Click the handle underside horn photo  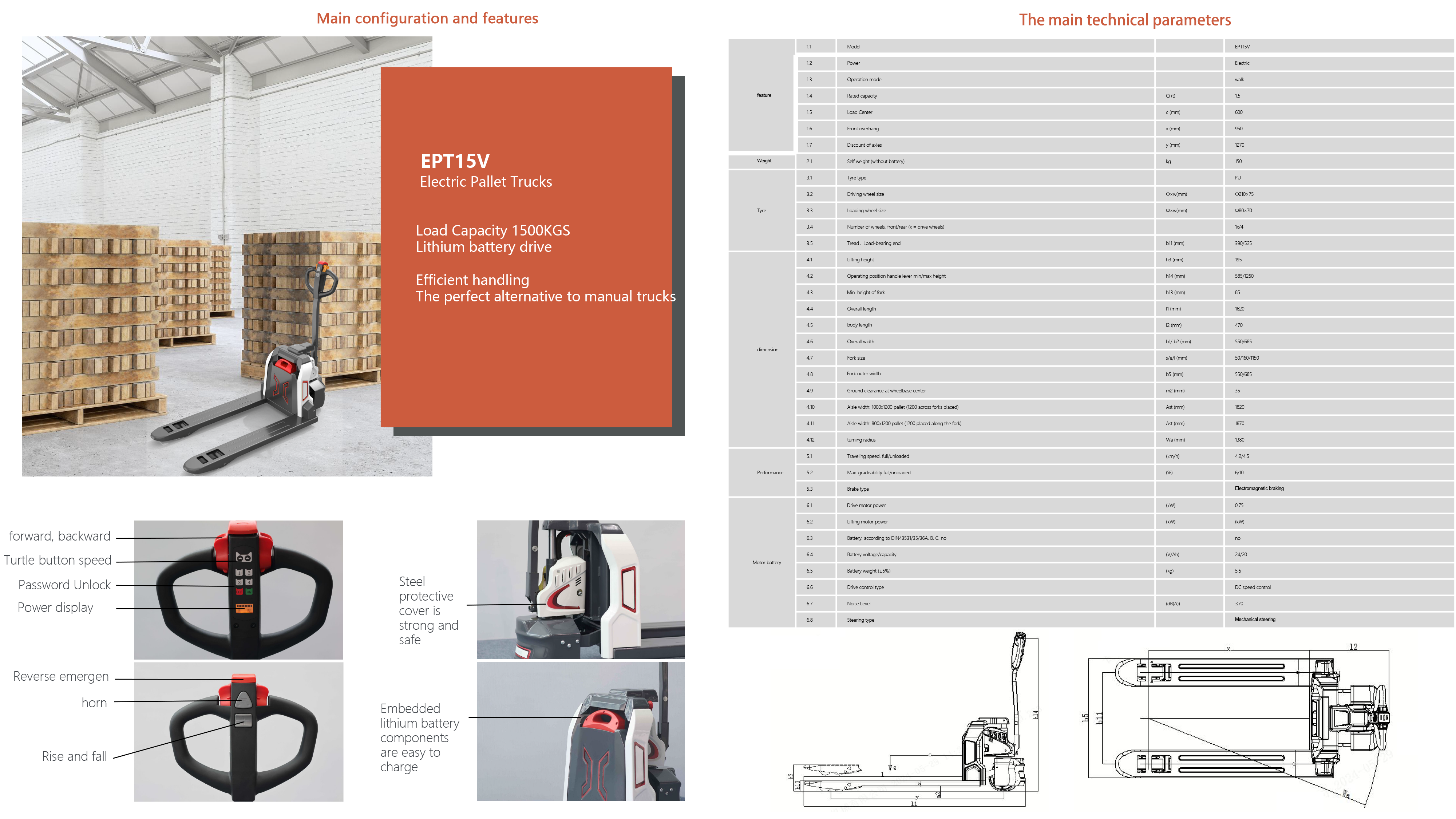tap(238, 732)
